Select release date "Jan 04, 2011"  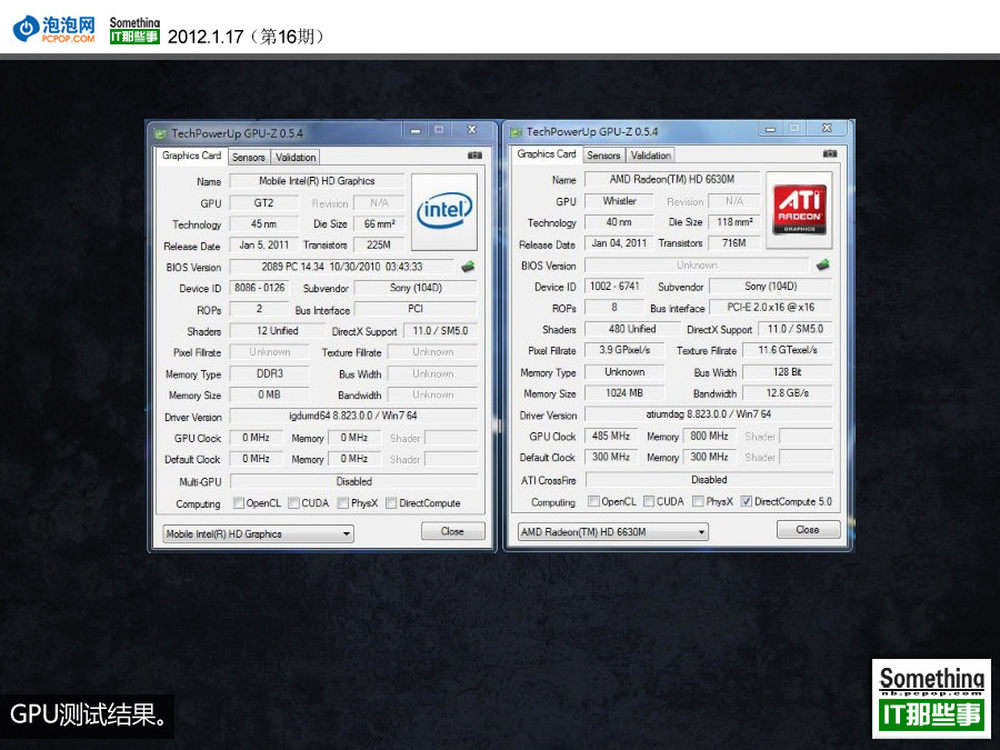click(x=619, y=243)
